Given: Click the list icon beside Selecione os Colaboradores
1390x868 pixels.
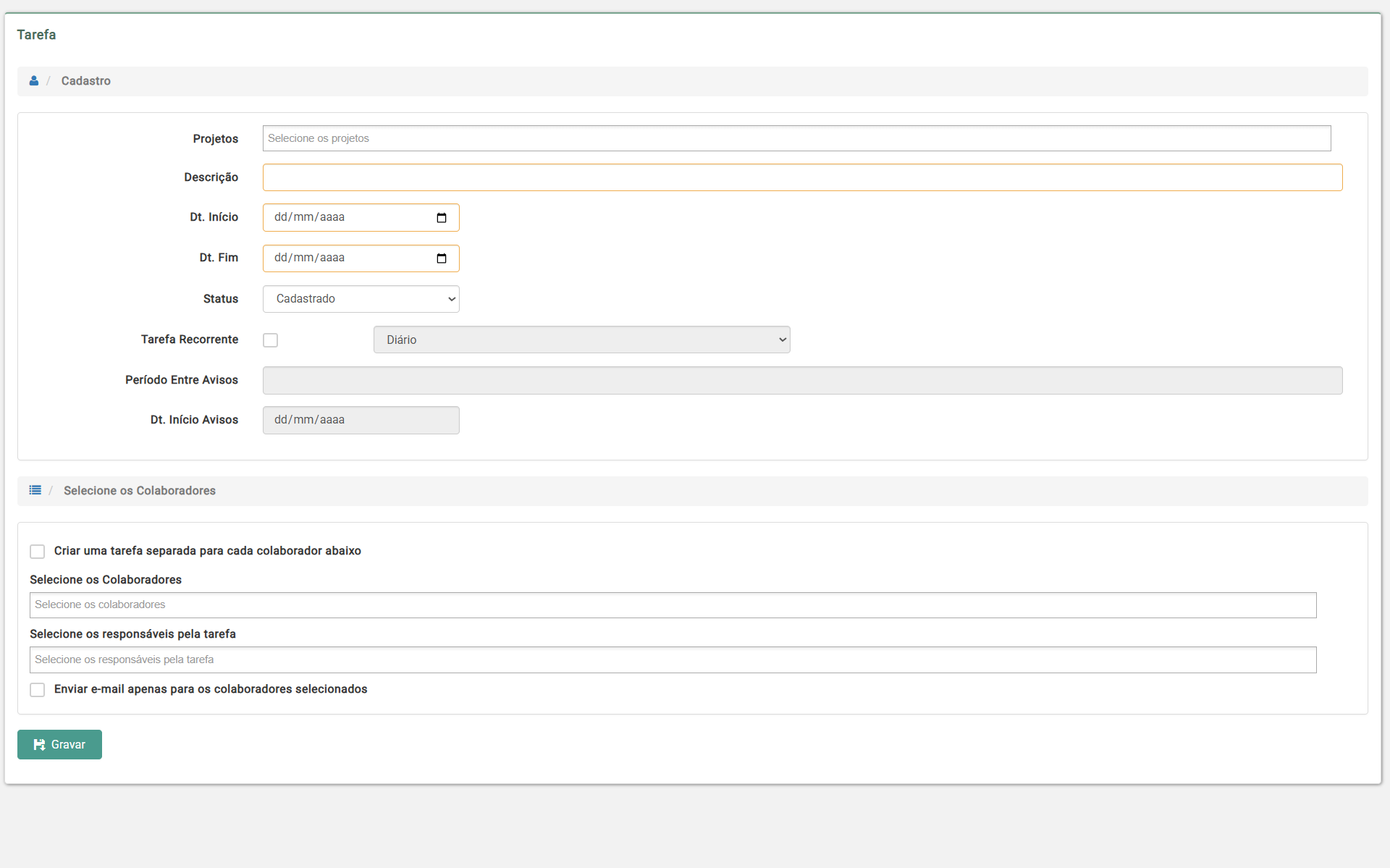Looking at the screenshot, I should tap(35, 490).
